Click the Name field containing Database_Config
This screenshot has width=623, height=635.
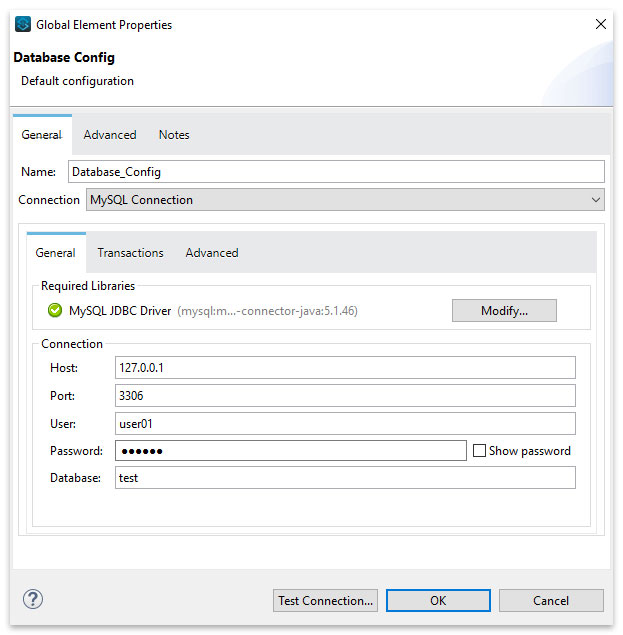point(336,172)
